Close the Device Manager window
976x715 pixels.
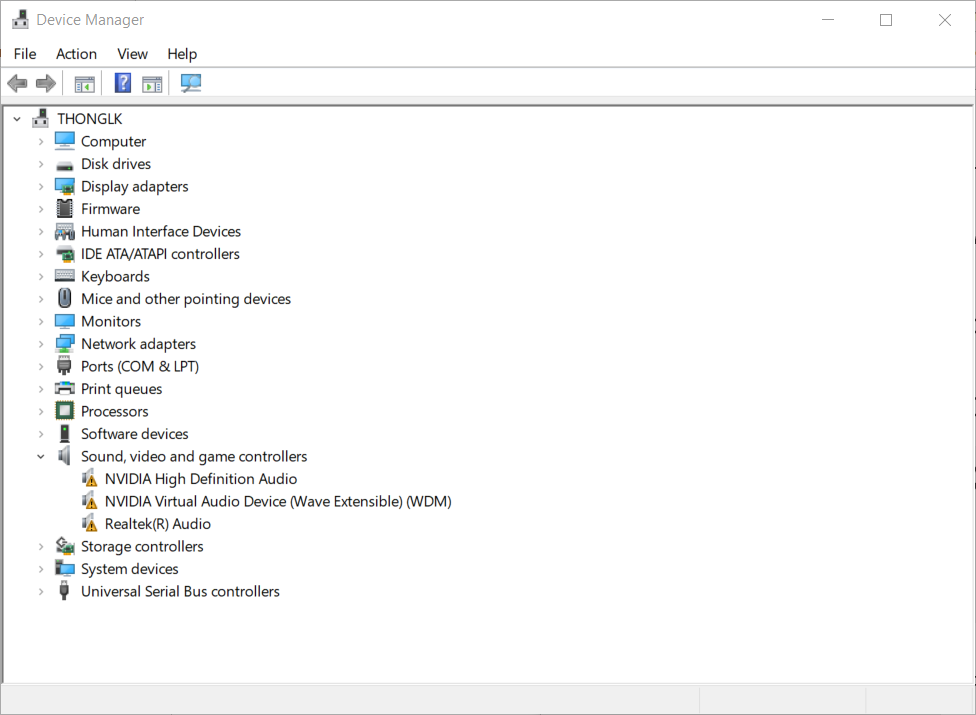(944, 20)
